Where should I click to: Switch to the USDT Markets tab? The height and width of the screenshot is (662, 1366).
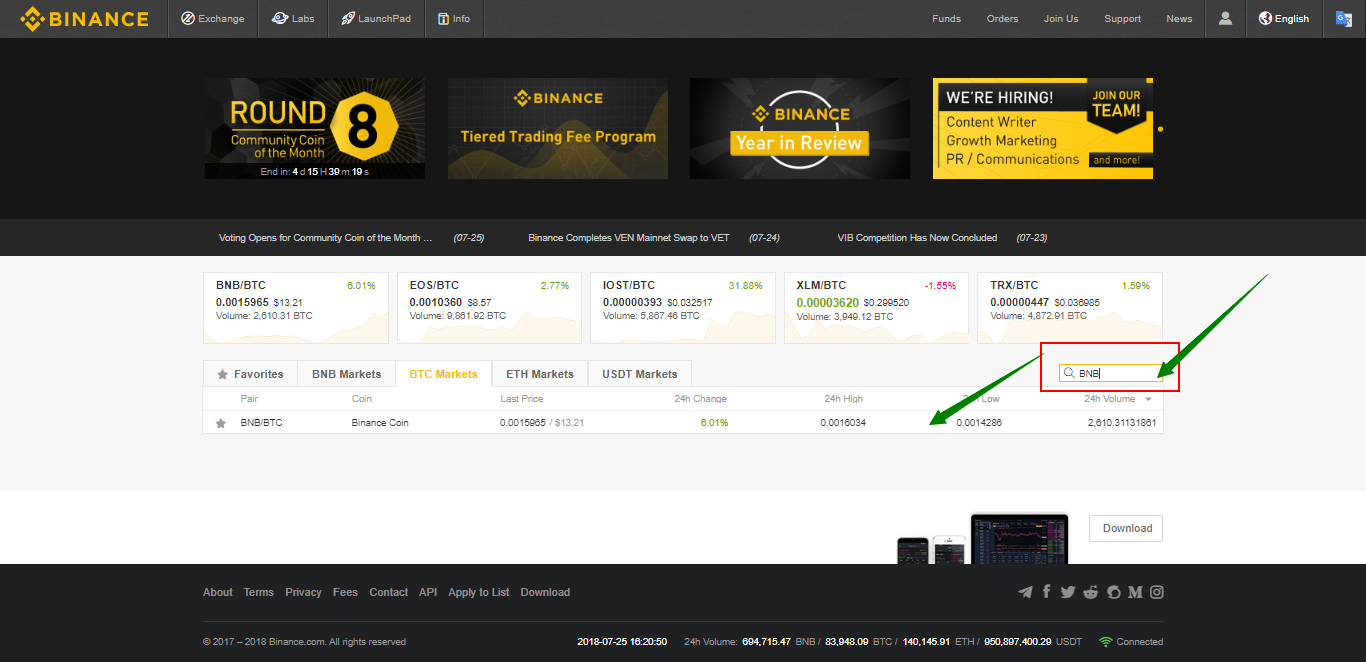tap(640, 374)
